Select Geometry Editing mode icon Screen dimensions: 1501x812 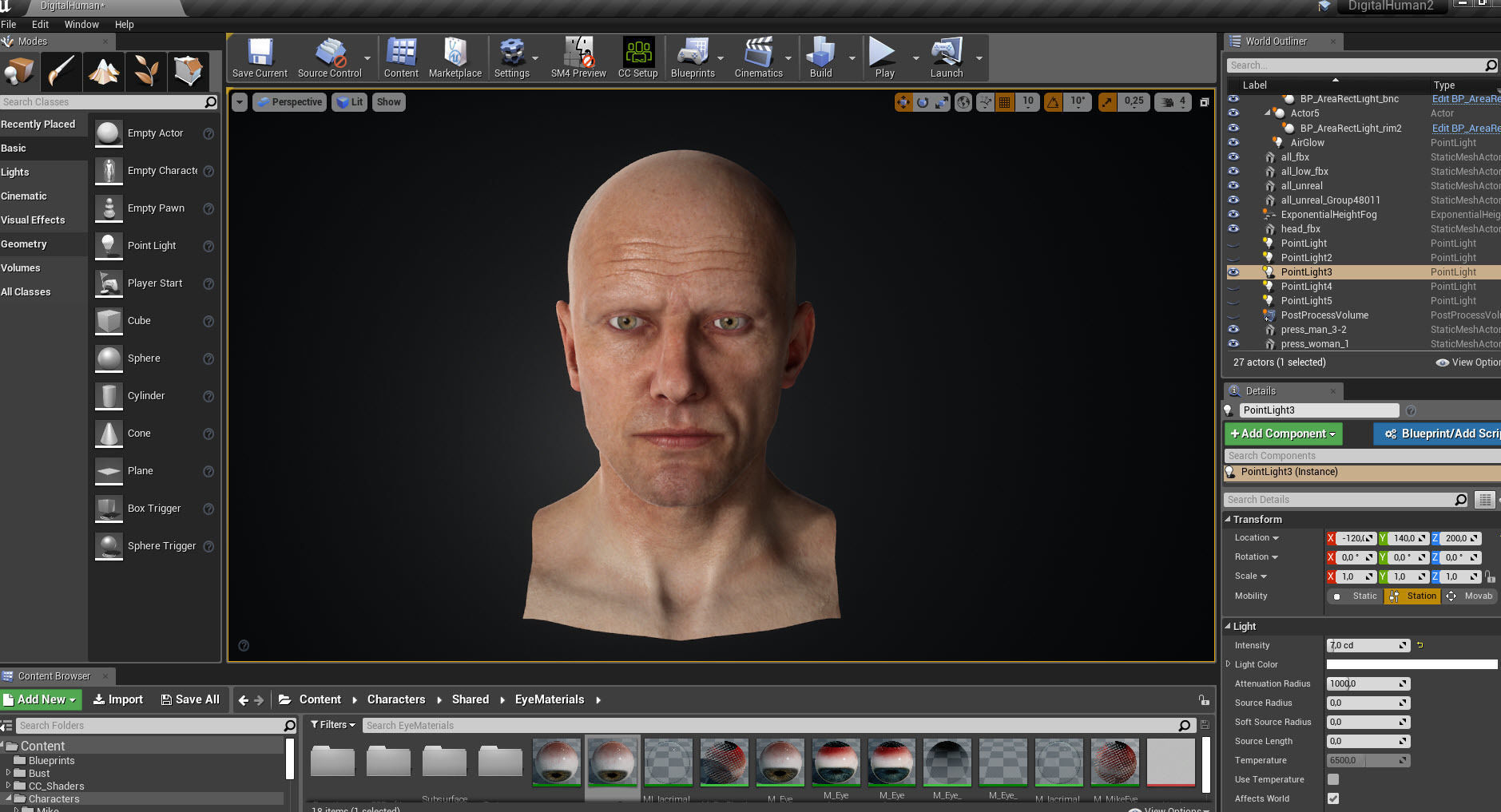(189, 72)
